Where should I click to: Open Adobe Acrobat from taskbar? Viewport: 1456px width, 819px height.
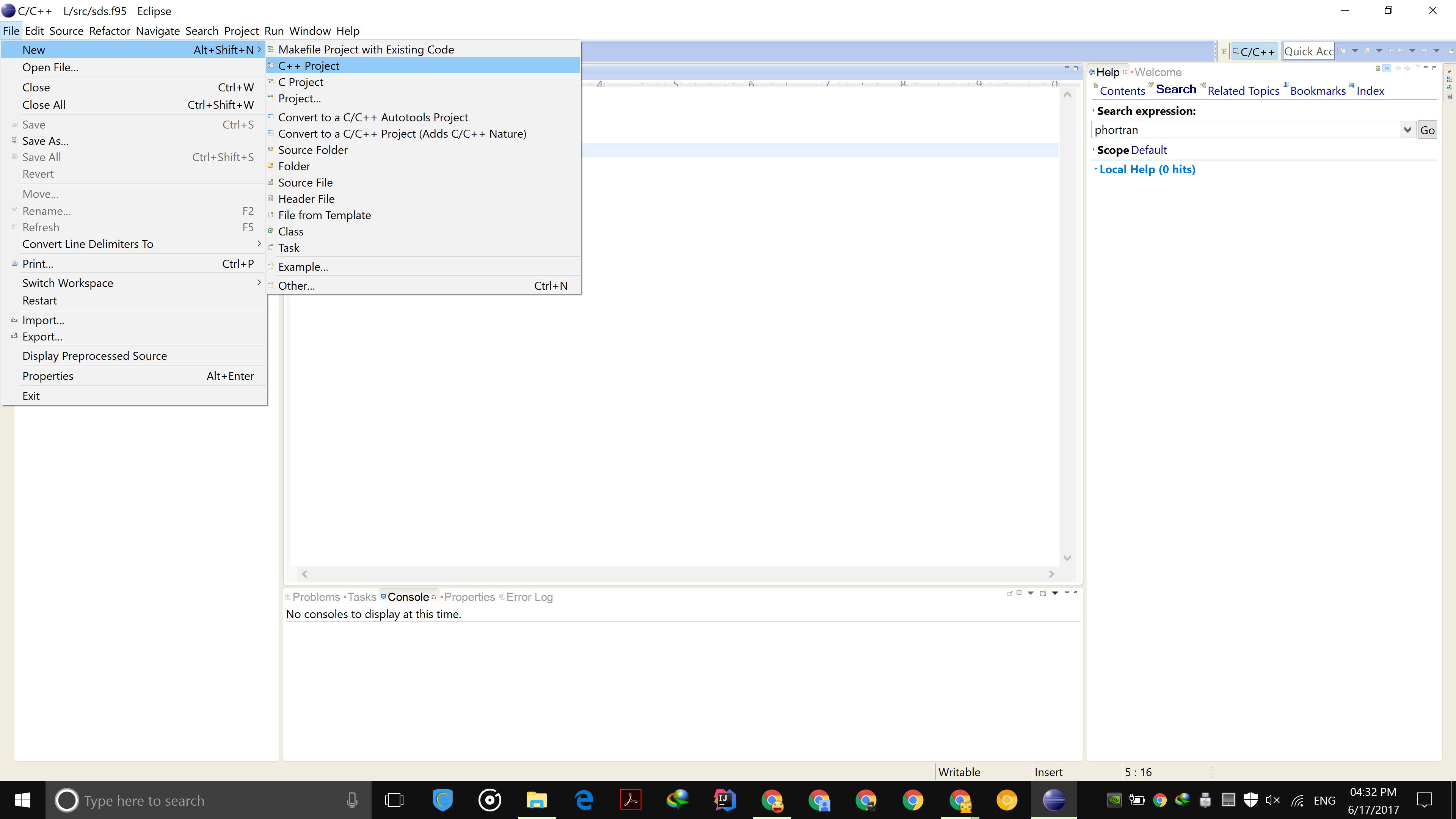[631, 800]
